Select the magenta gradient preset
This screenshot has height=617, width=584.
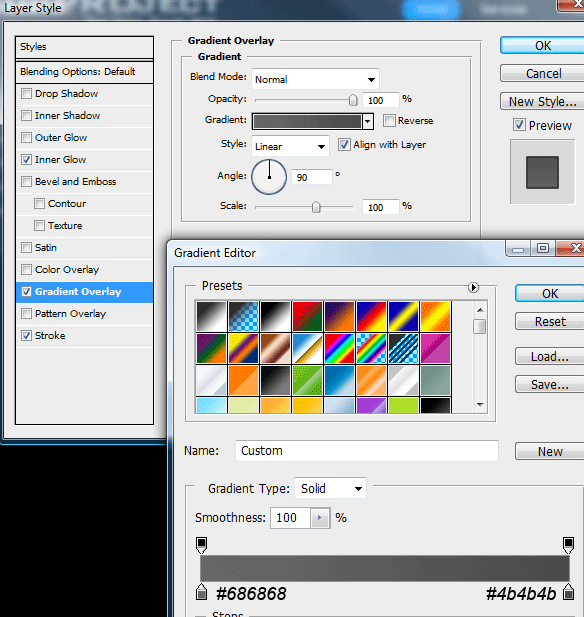[x=435, y=348]
